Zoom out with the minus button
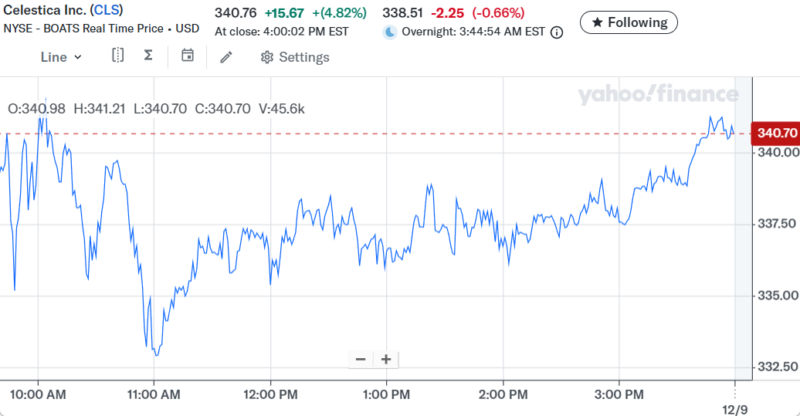Viewport: 800px width, 416px height. tap(361, 359)
